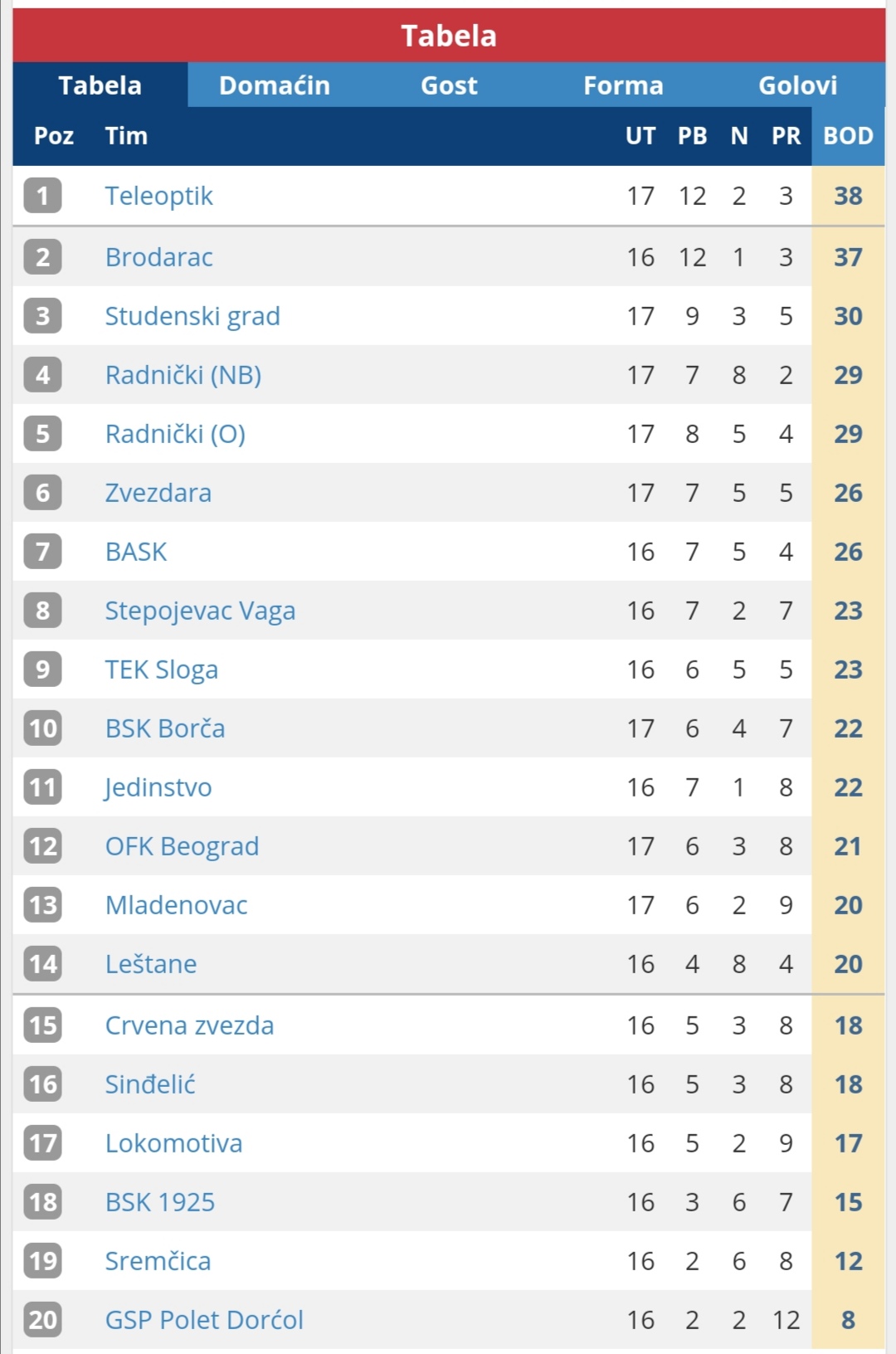Show the Golovi tab
This screenshot has width=896, height=1354.
pos(797,85)
